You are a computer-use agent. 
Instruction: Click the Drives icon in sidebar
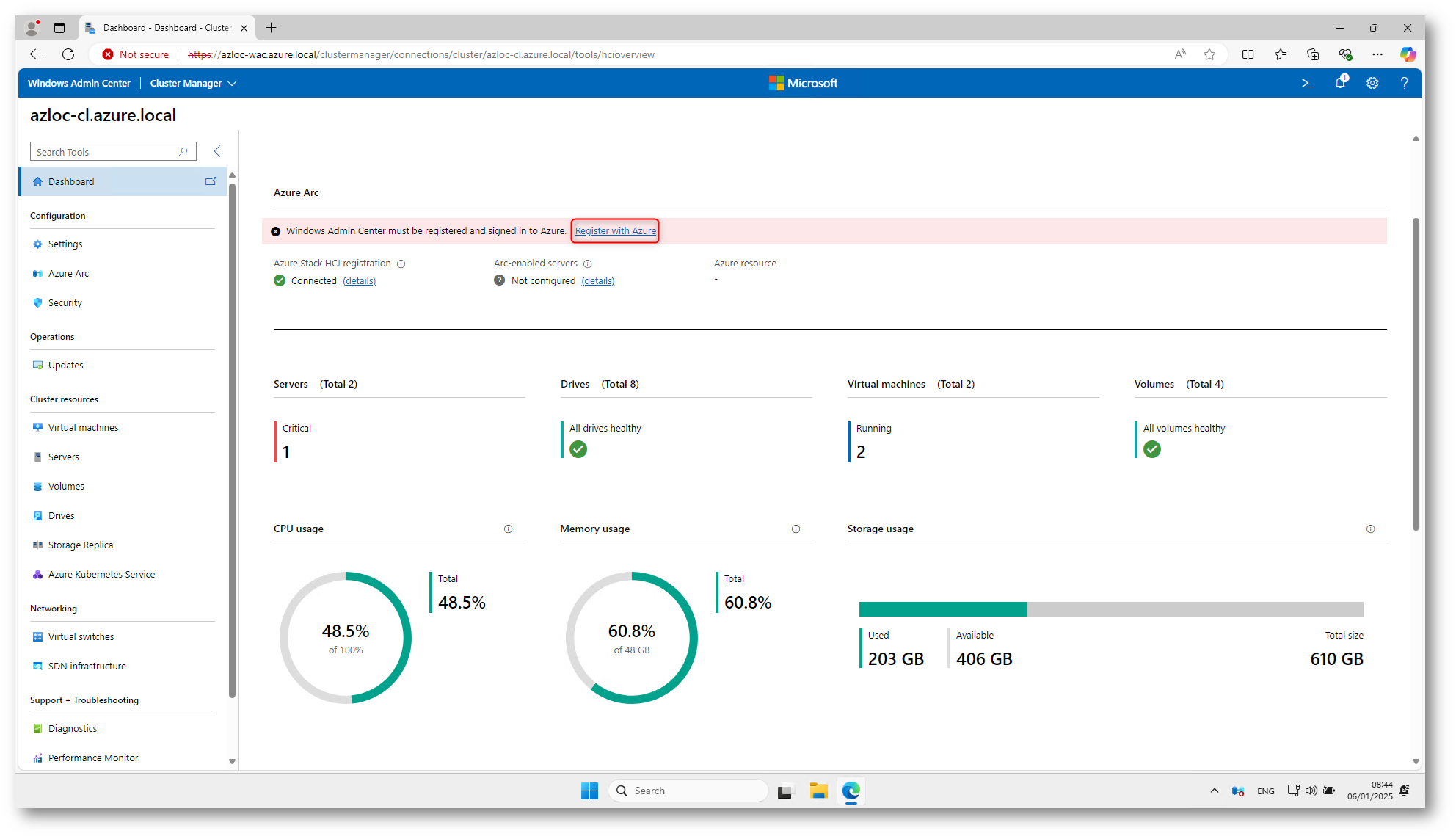[x=38, y=515]
